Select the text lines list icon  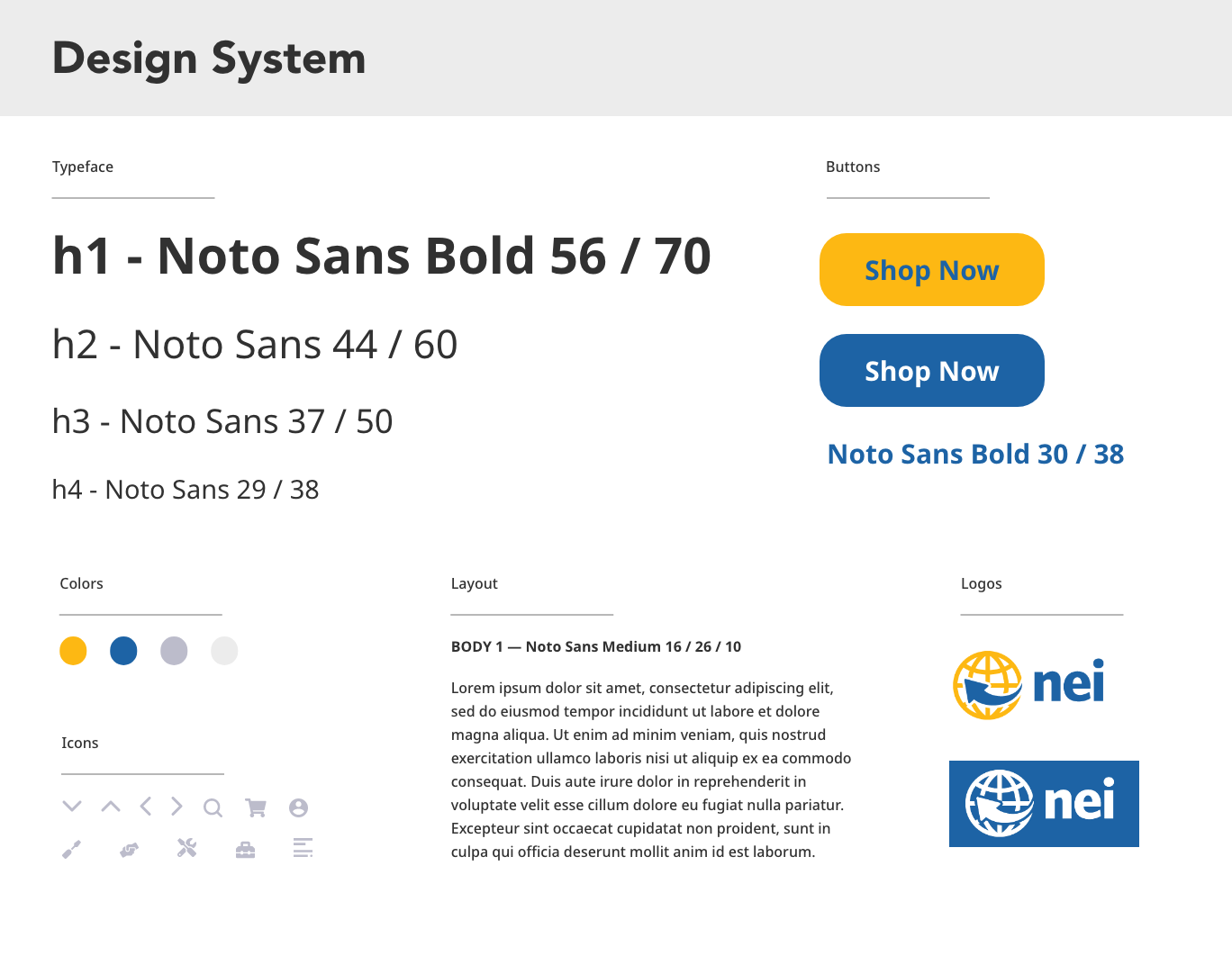point(303,848)
